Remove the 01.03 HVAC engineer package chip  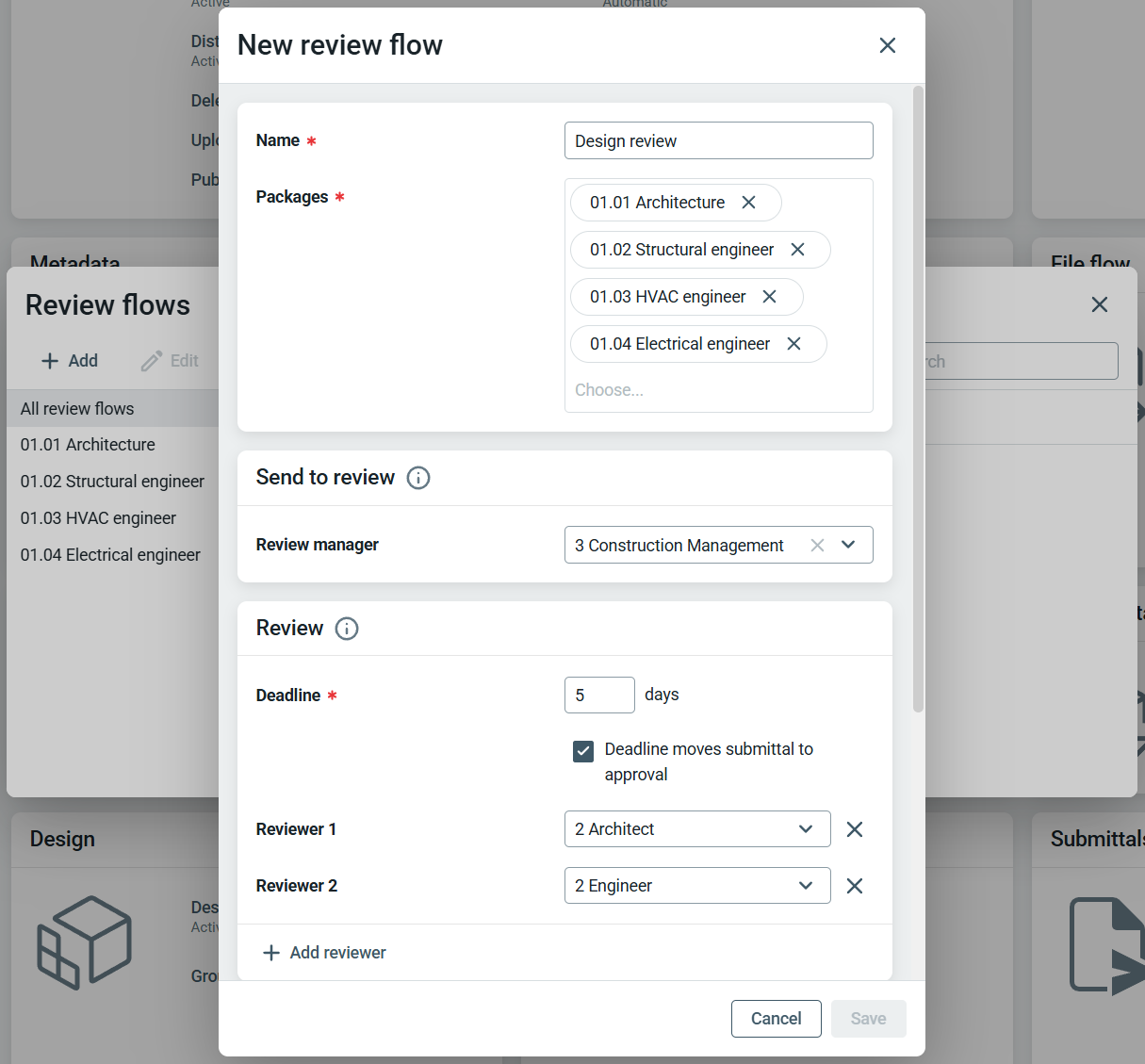tap(769, 297)
